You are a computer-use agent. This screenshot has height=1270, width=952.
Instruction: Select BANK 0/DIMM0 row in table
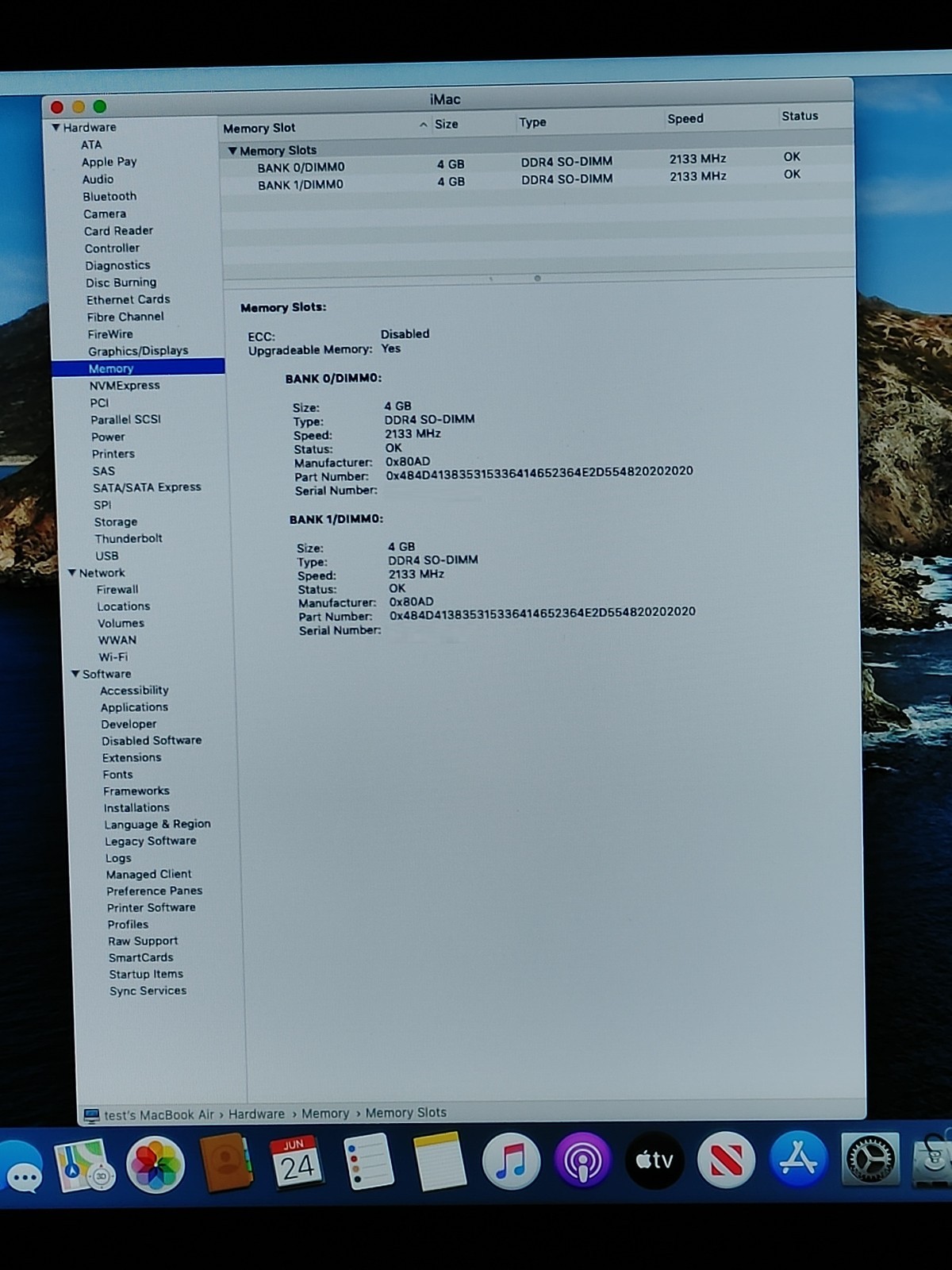click(536, 163)
